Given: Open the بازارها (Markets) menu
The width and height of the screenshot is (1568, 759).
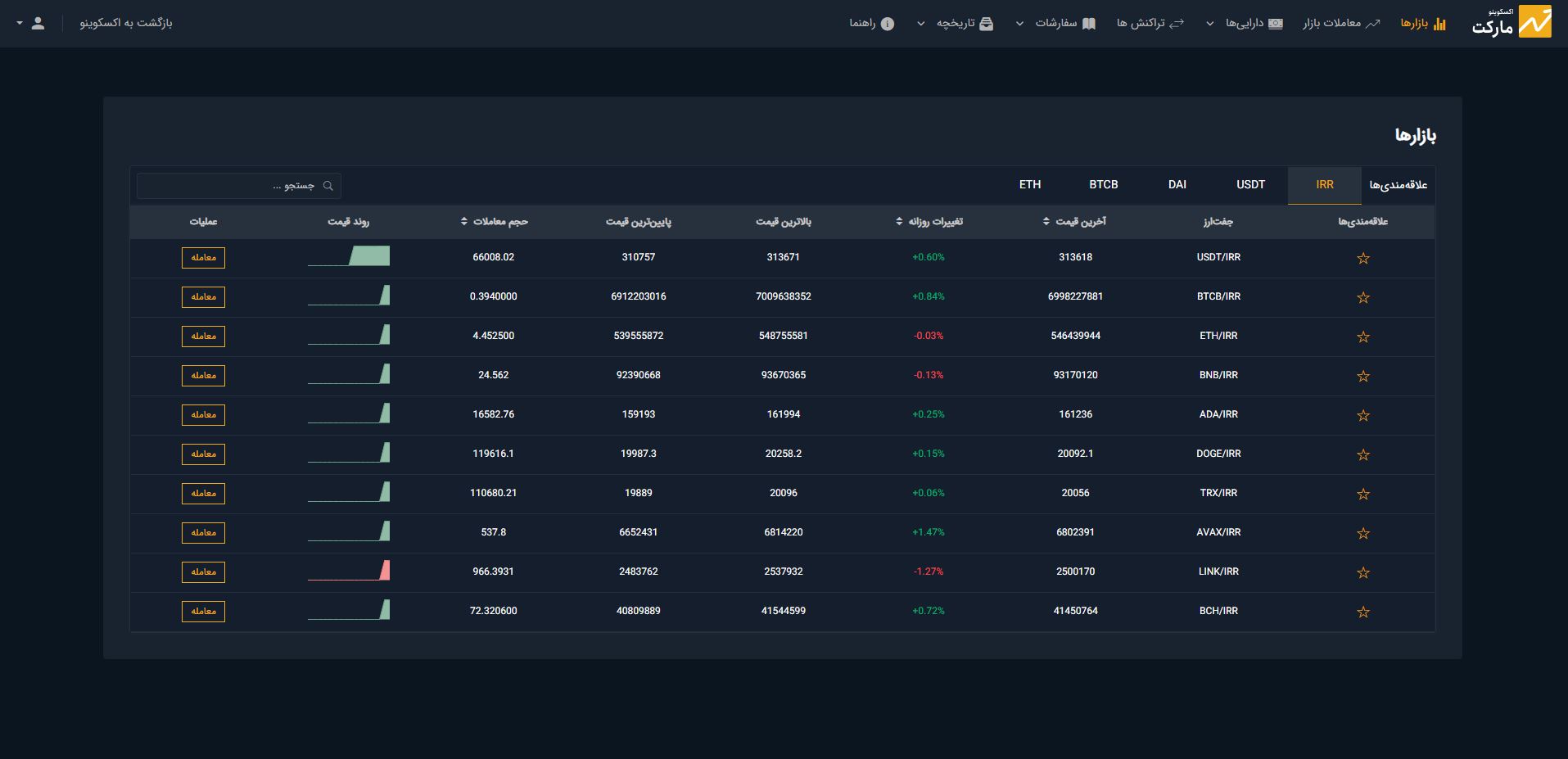Looking at the screenshot, I should point(1422,23).
